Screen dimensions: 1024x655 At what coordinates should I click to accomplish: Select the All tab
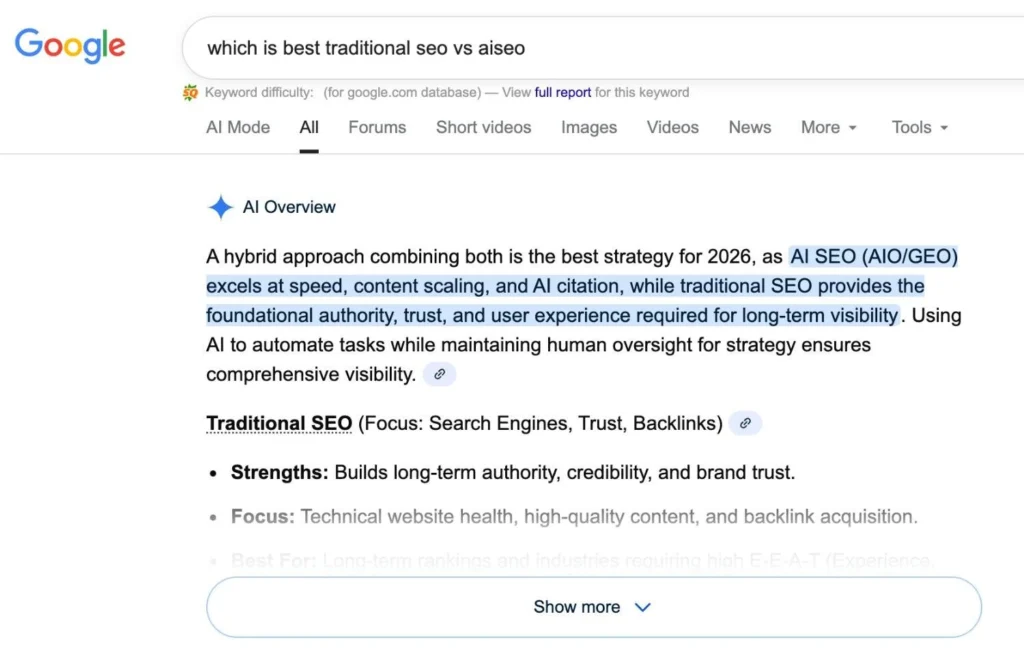coord(308,128)
